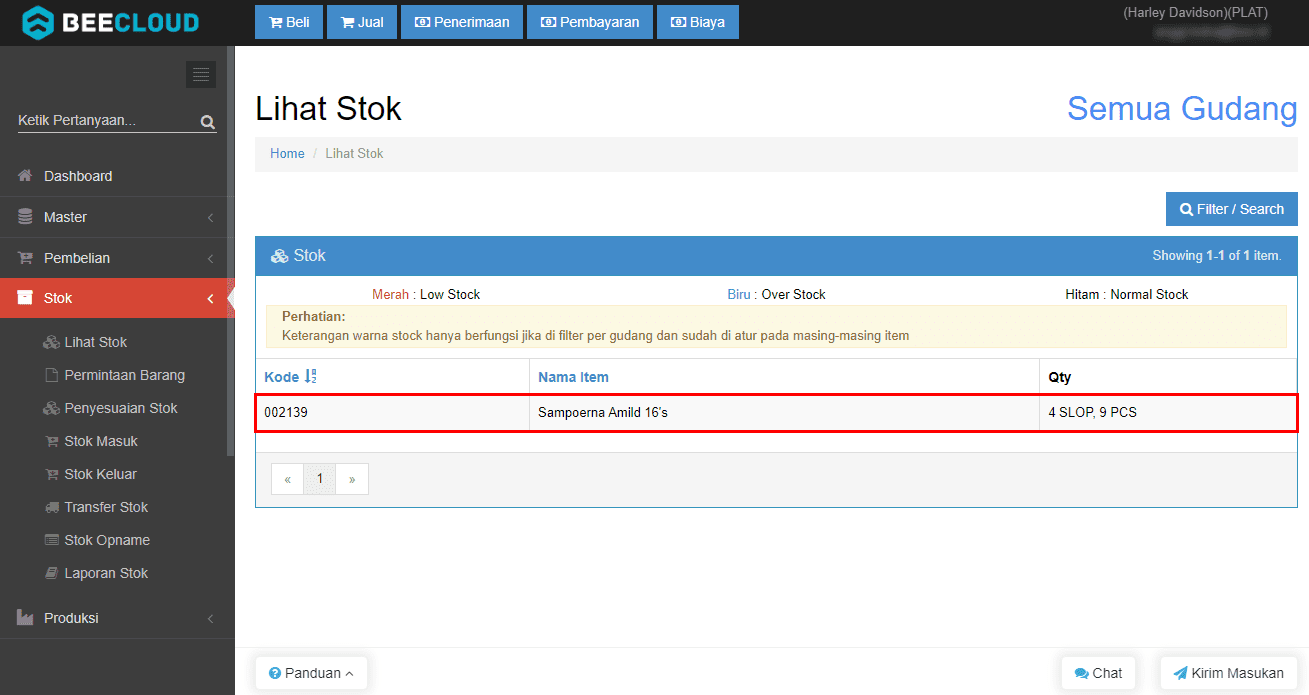Expand the Produksi menu chevron
This screenshot has height=695, width=1309.
[210, 618]
